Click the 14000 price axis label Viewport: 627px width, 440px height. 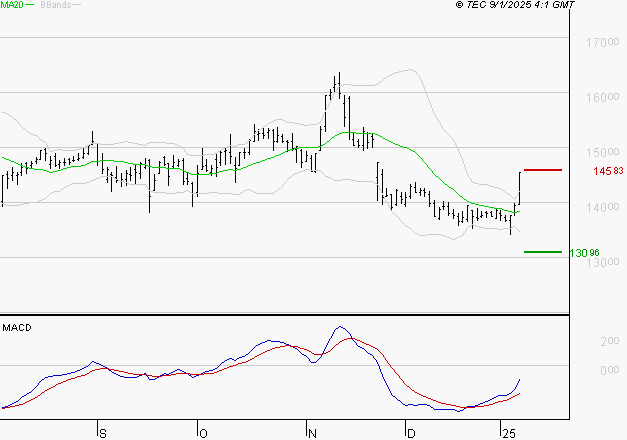click(x=603, y=207)
